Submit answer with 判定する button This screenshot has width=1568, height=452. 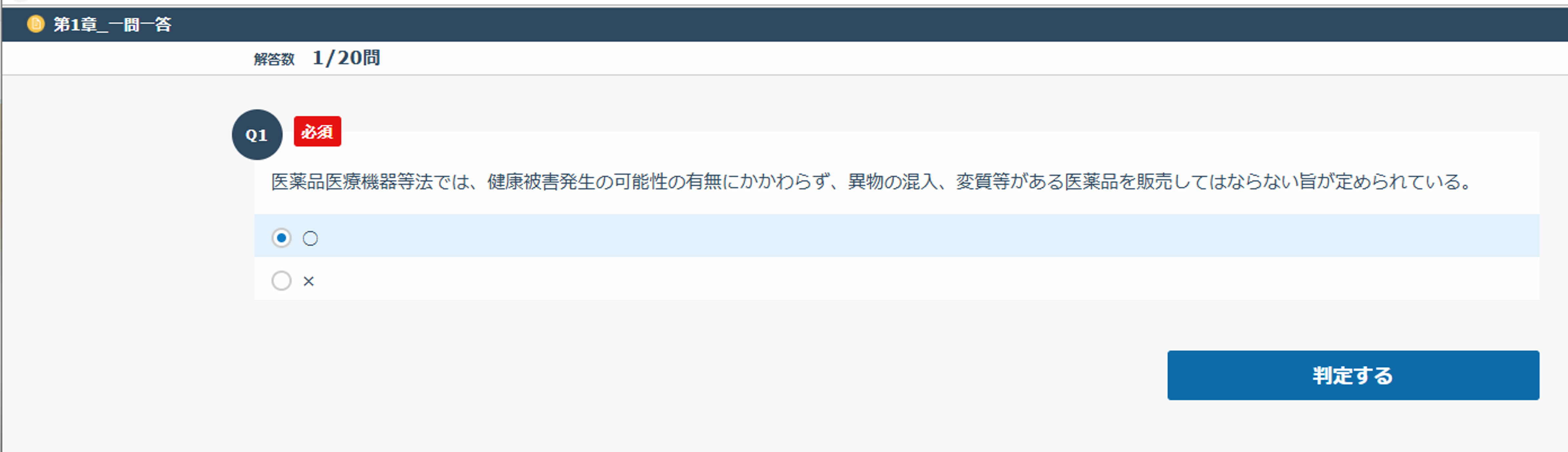[x=1353, y=375]
